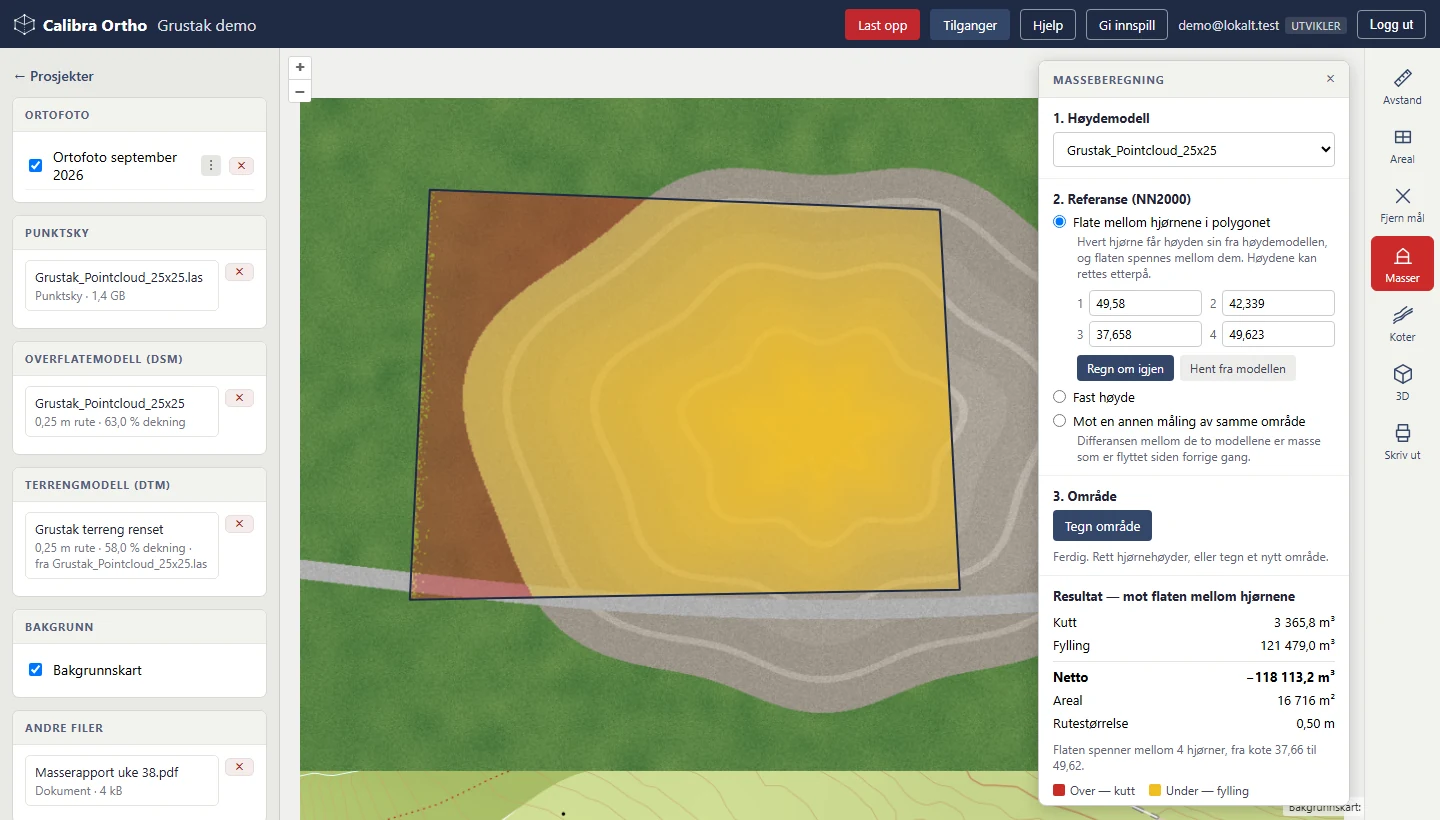
Task: Select the Avstand measuring tool
Action: pos(1402,87)
